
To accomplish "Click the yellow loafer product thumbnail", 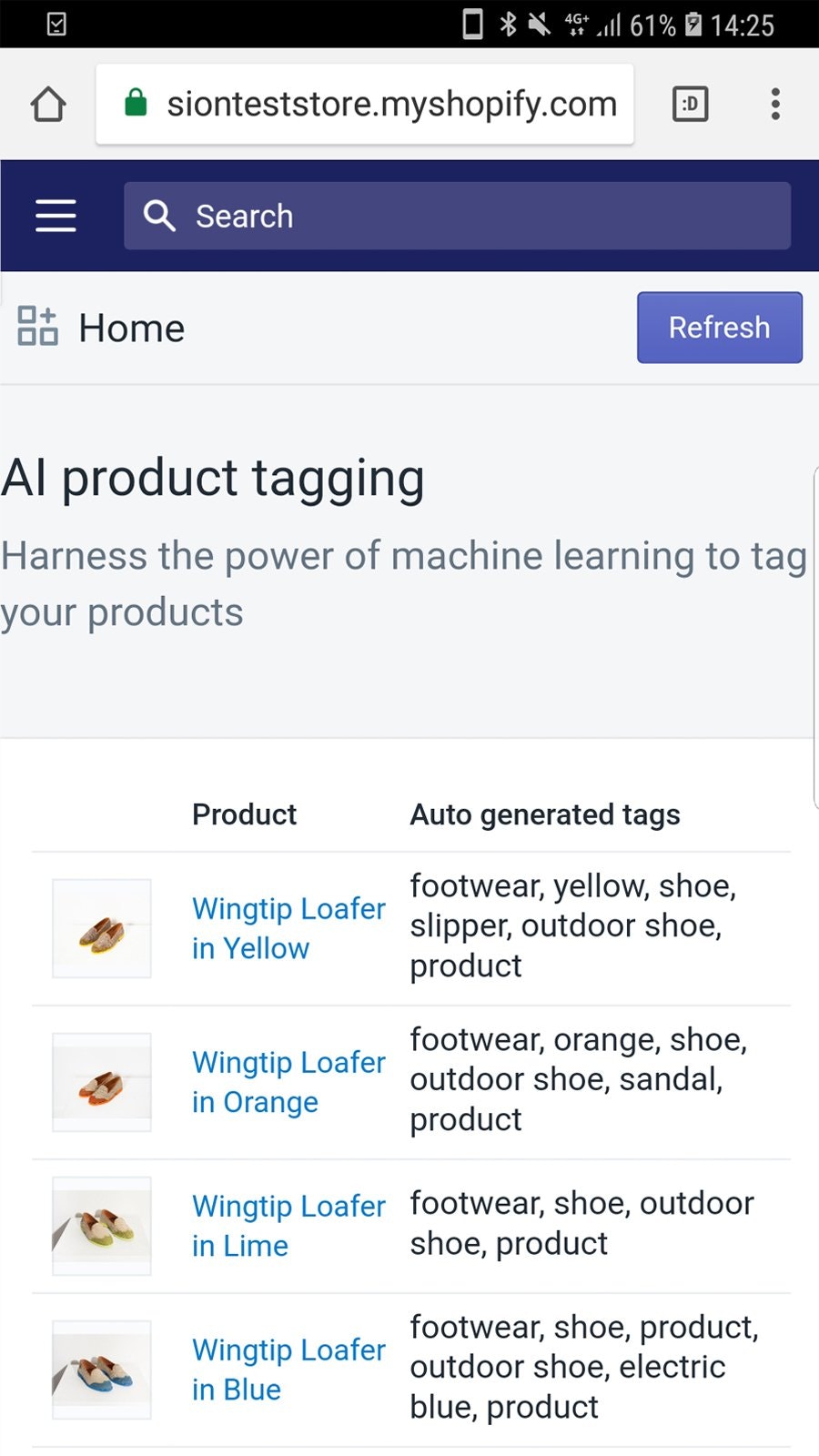I will (100, 928).
